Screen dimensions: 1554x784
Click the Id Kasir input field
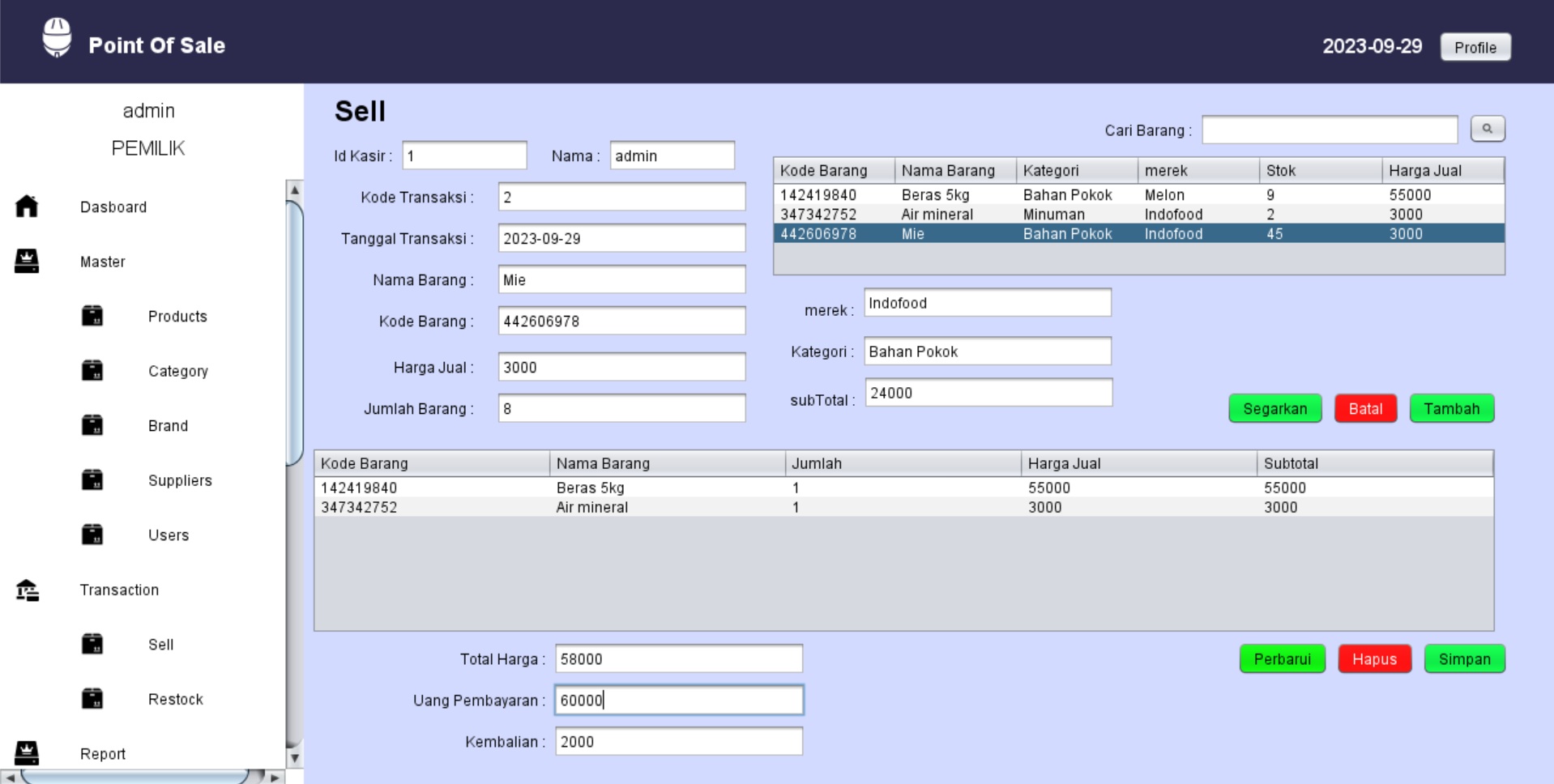[x=464, y=156]
